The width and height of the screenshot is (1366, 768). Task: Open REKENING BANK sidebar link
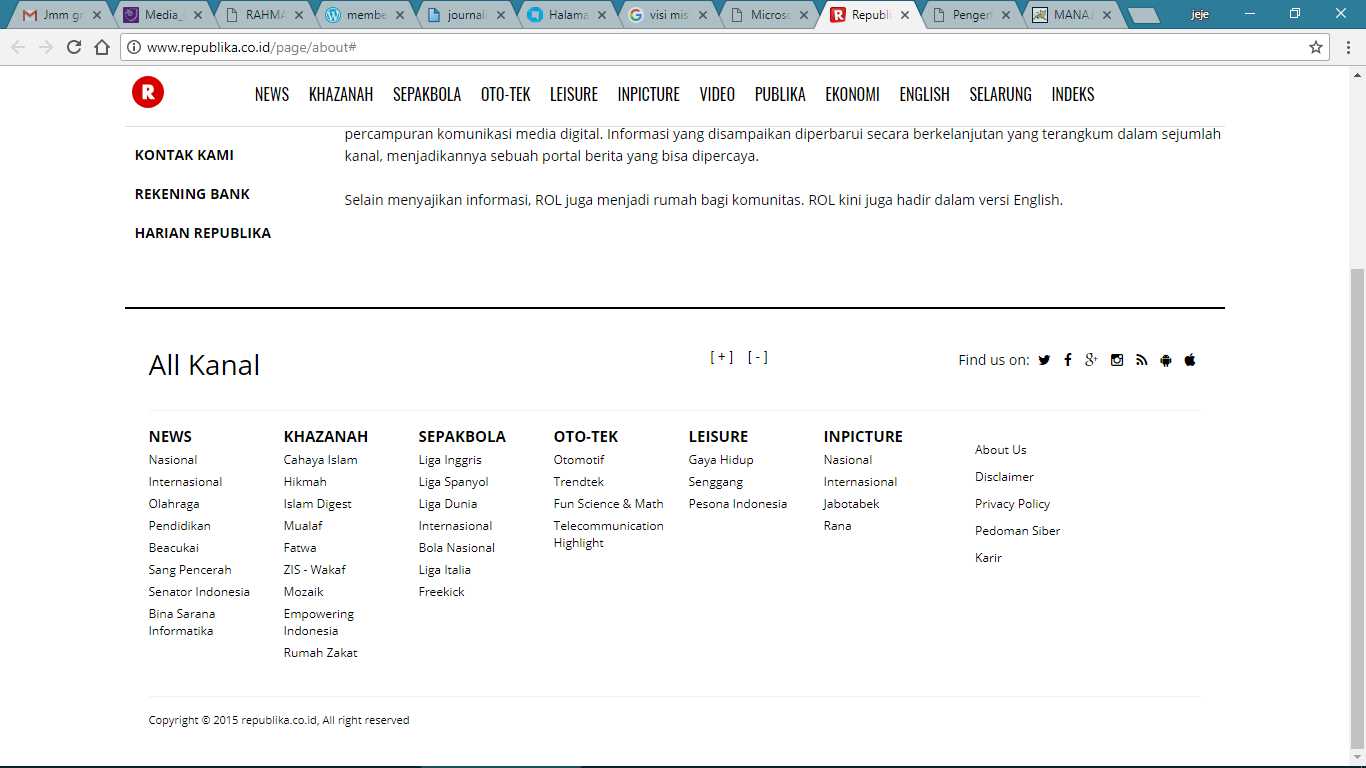(192, 194)
